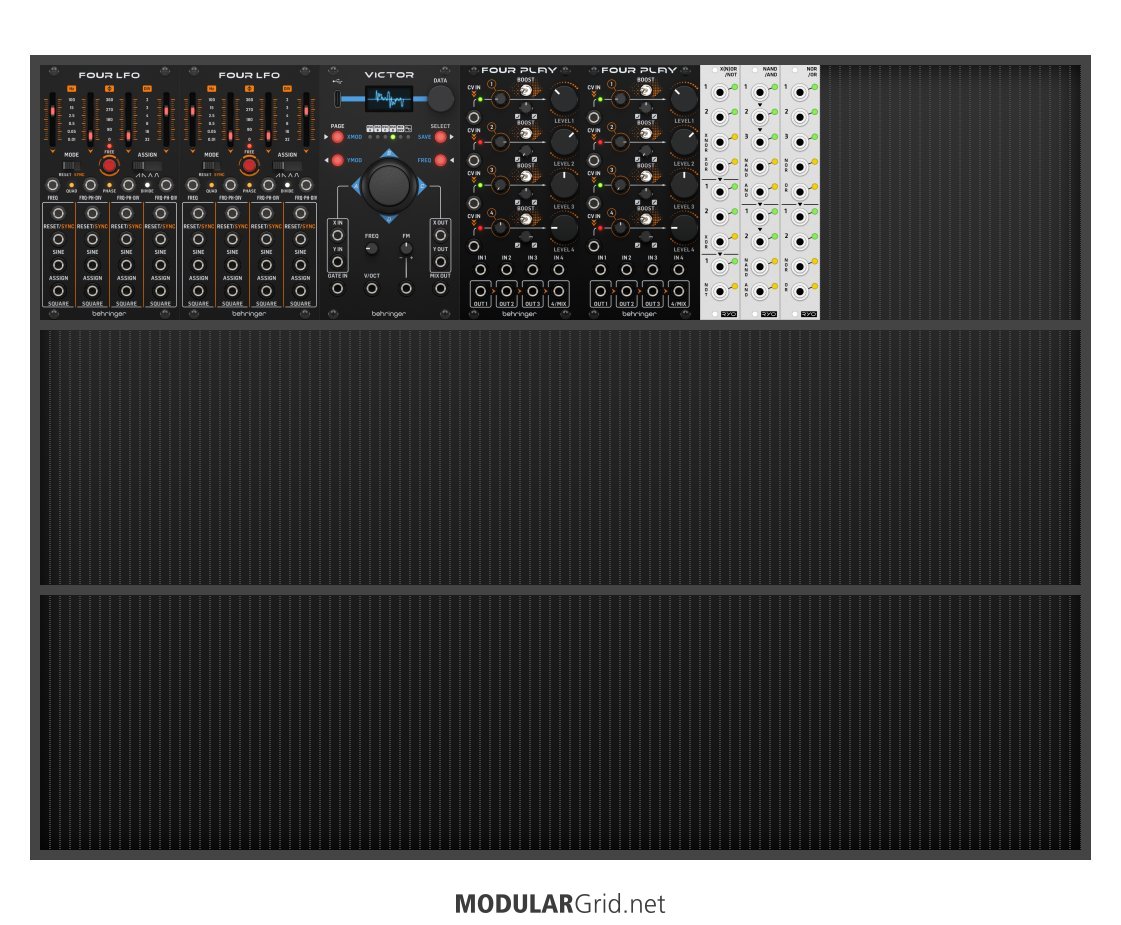1121x925 pixels.
Task: Click the QUAD LED on left Four LFO
Action: 71,185
